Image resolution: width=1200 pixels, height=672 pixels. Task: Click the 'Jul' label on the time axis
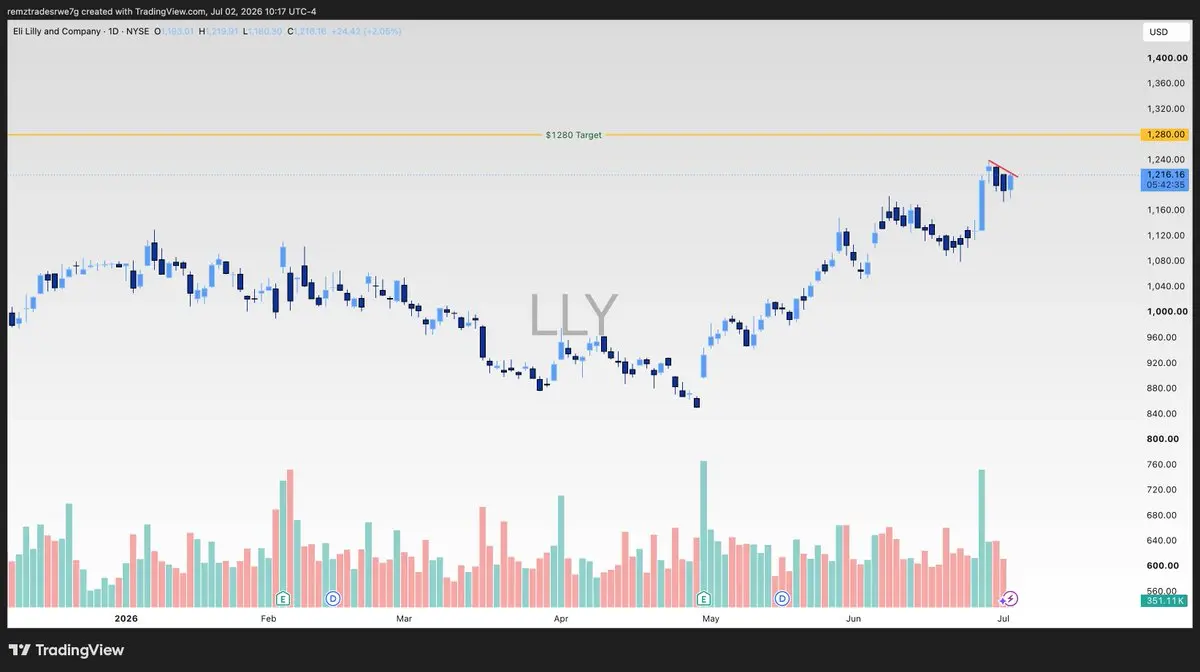pos(1002,619)
